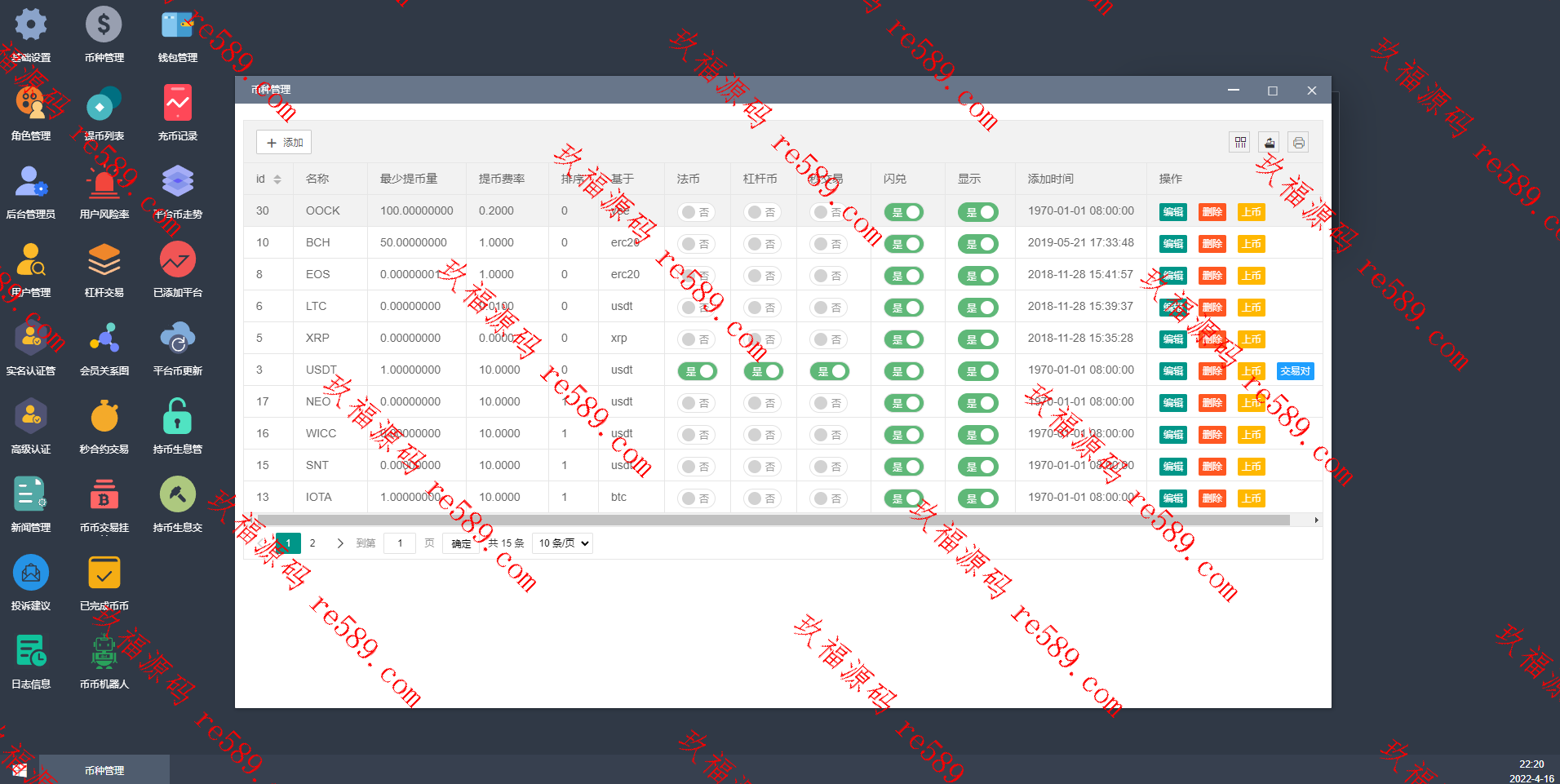Switch to page 2 in pagination
Image resolution: width=1560 pixels, height=784 pixels.
(312, 543)
